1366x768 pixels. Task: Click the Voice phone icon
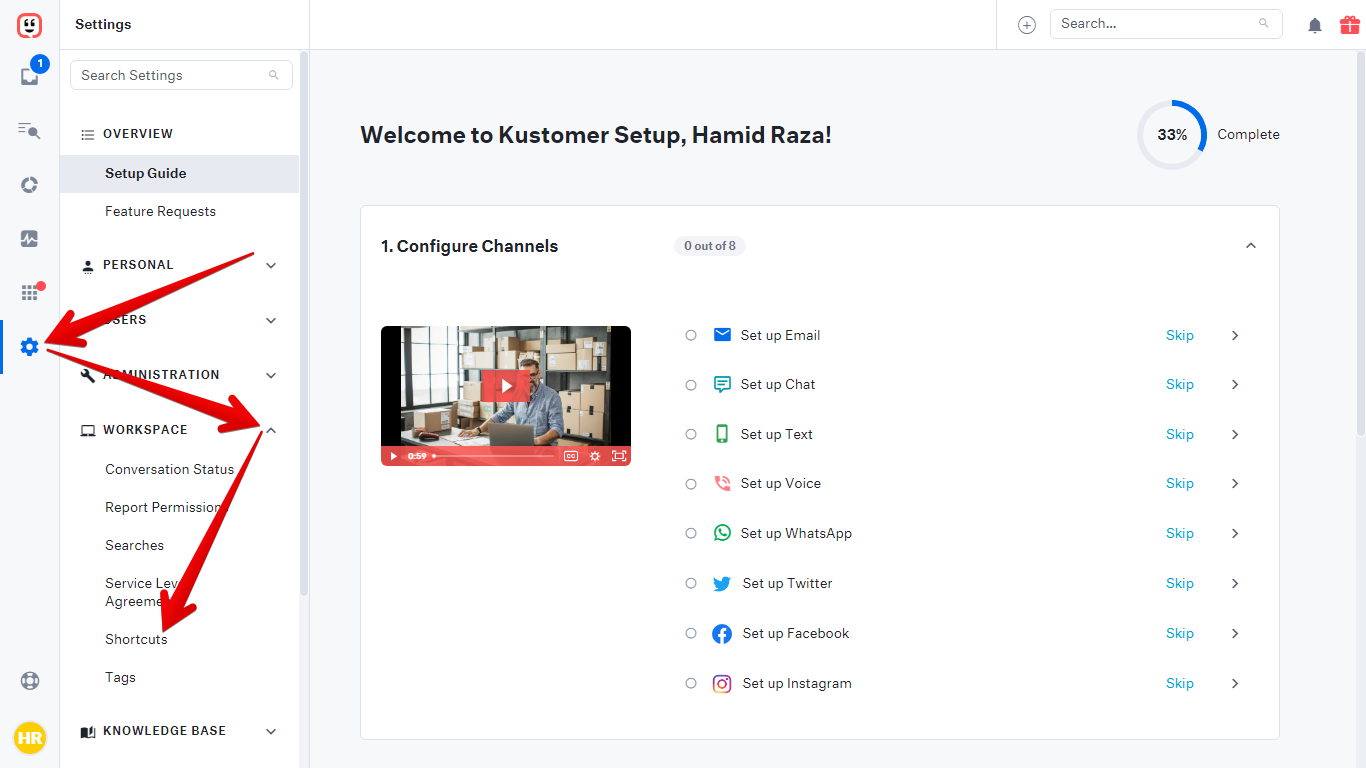click(722, 483)
